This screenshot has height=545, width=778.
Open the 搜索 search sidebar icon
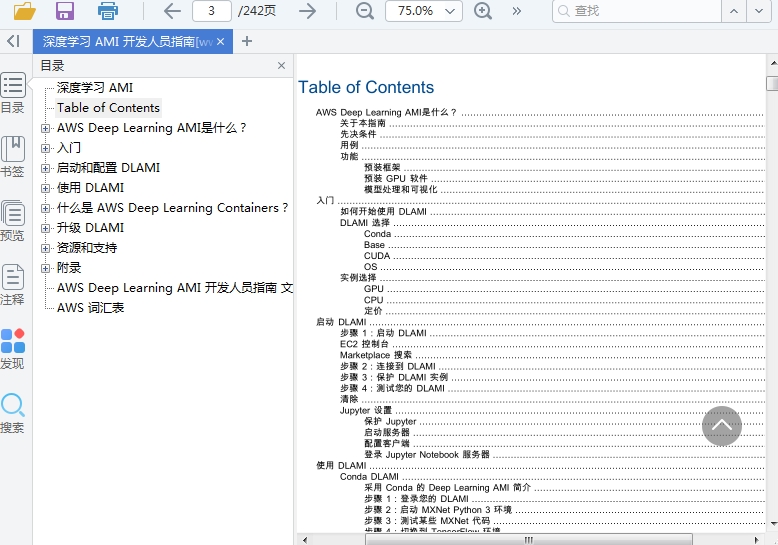[x=12, y=413]
